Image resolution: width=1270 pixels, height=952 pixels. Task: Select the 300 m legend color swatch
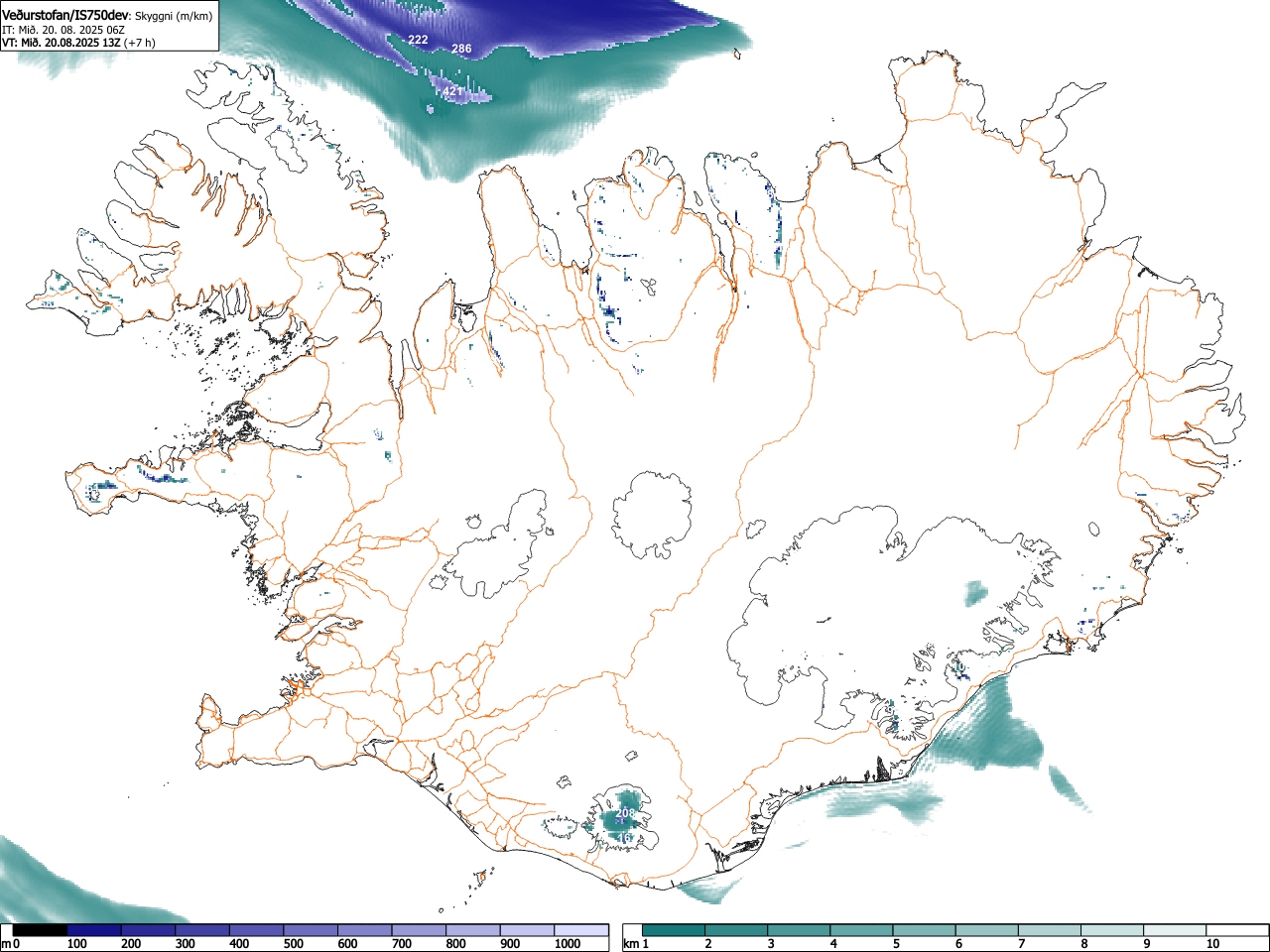[x=202, y=930]
